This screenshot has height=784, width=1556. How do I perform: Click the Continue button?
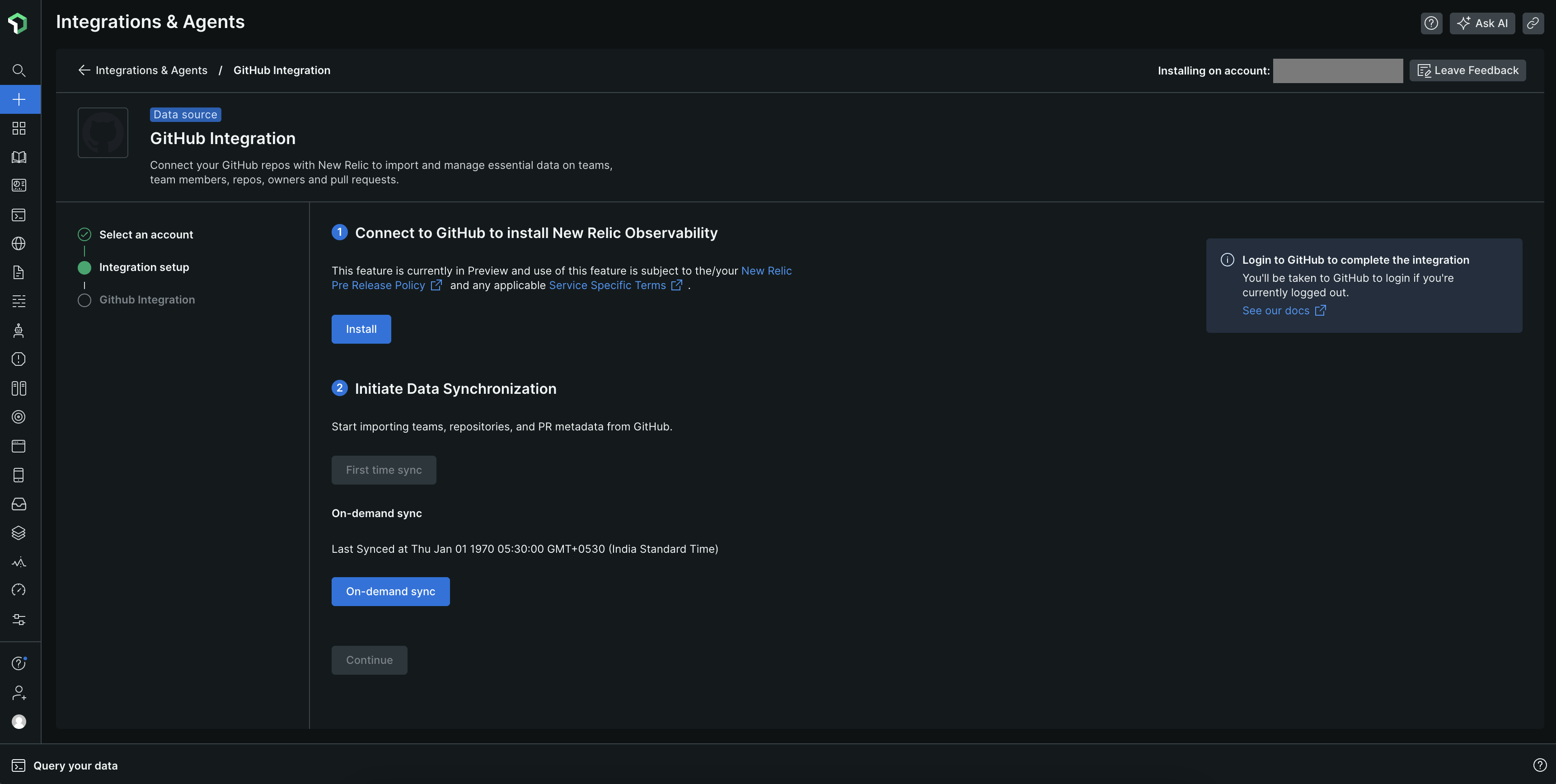point(369,660)
